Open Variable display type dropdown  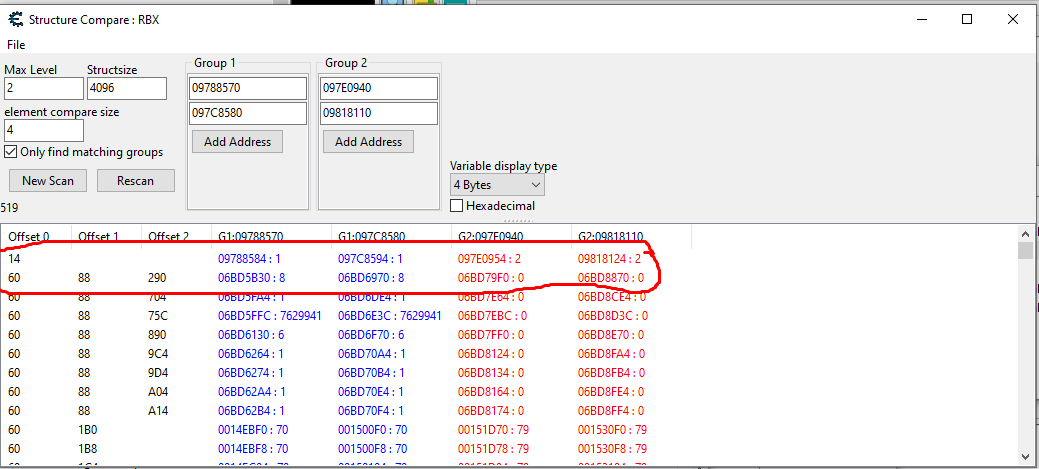click(x=497, y=184)
